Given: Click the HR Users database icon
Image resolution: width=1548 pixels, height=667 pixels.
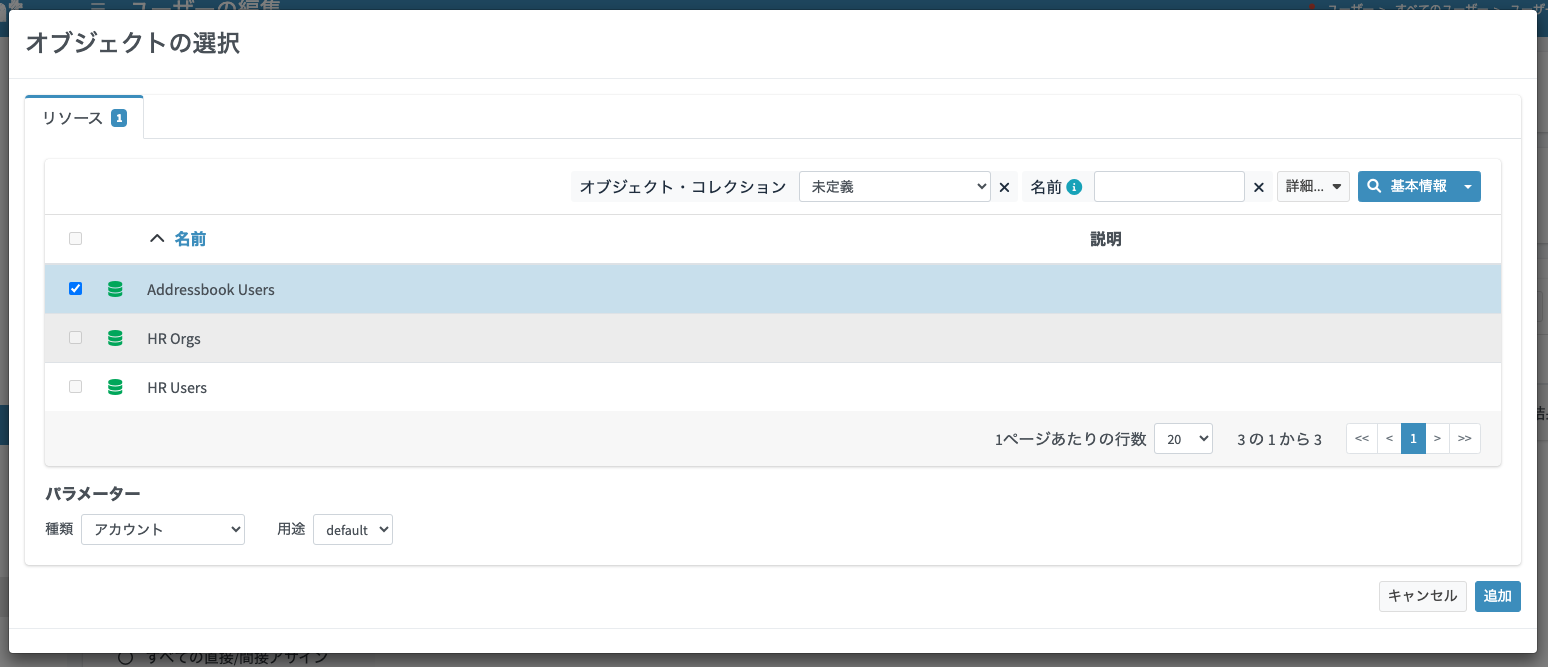Looking at the screenshot, I should point(115,387).
